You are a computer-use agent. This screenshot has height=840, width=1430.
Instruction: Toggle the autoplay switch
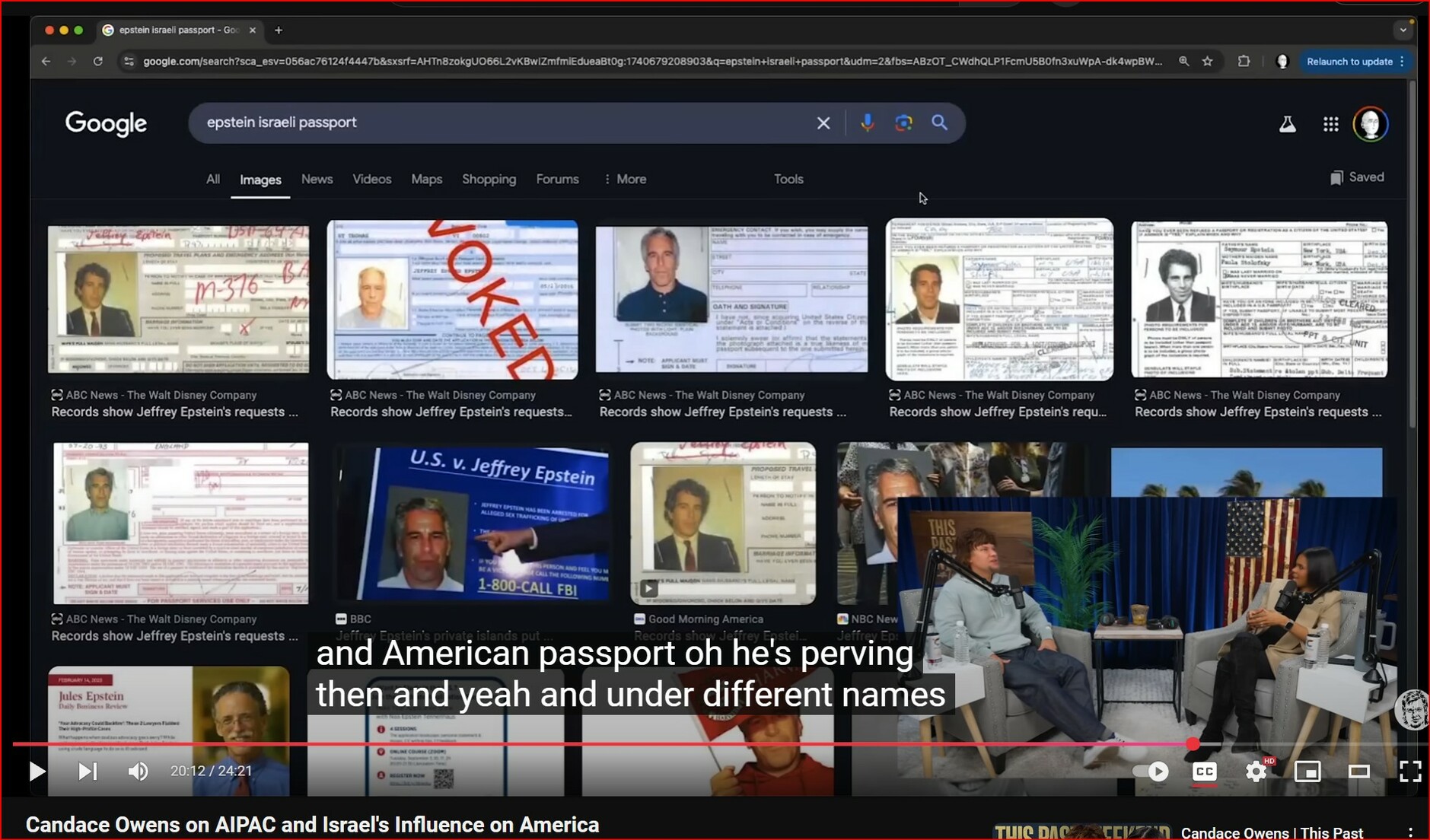tap(1151, 772)
